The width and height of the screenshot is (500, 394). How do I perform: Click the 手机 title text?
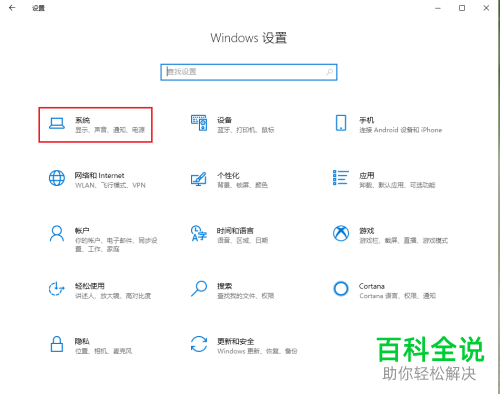[x=366, y=120]
